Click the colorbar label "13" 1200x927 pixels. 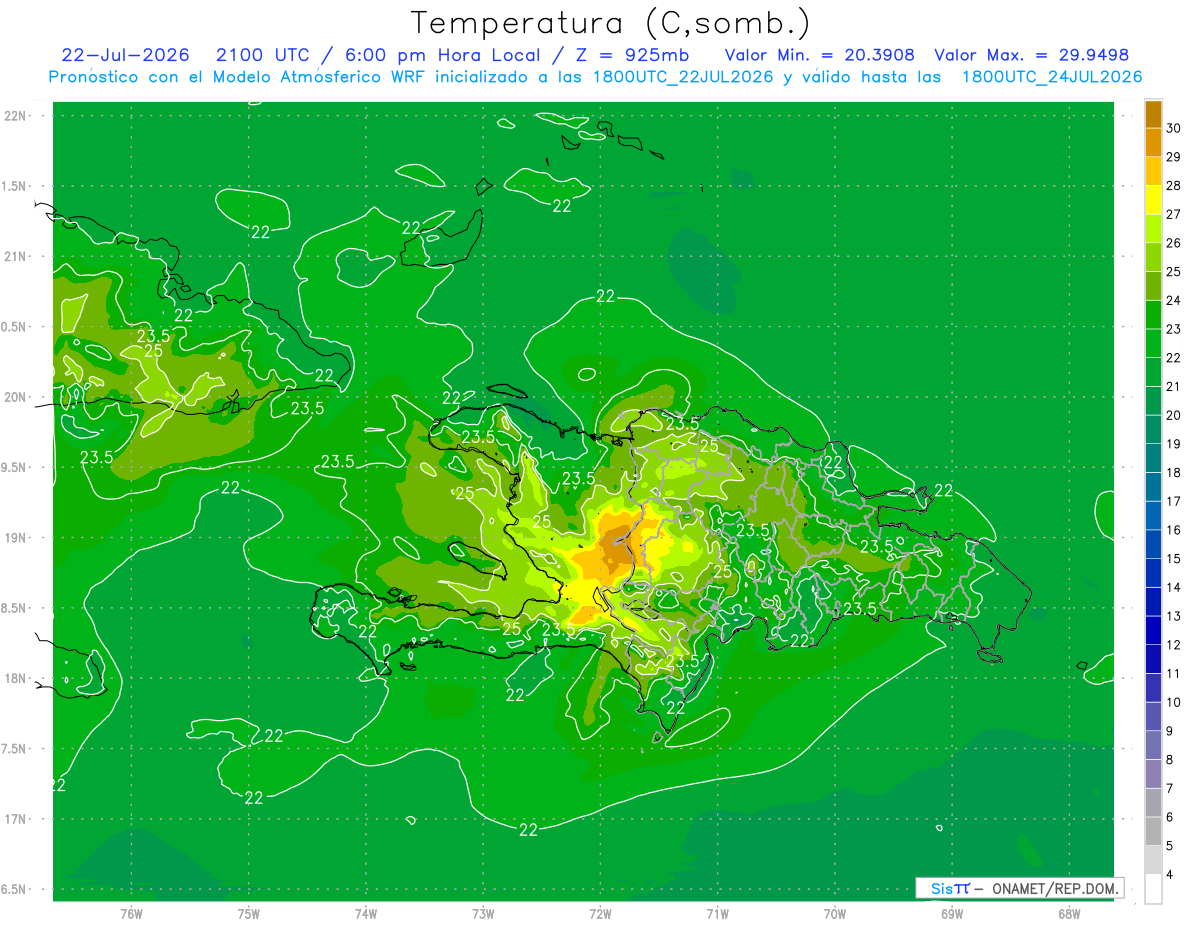click(1175, 616)
